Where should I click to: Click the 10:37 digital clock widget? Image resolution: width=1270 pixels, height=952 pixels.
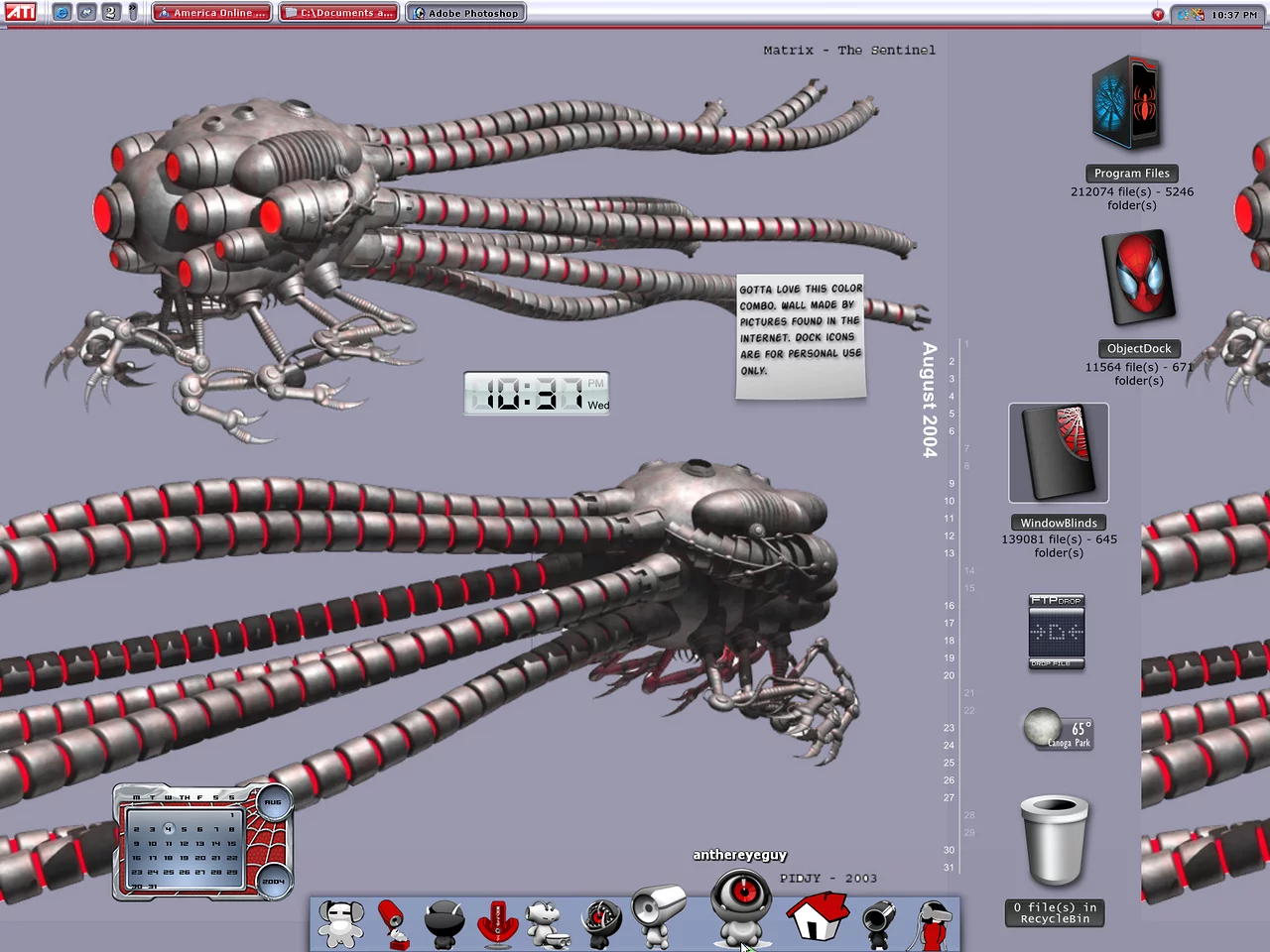(537, 395)
